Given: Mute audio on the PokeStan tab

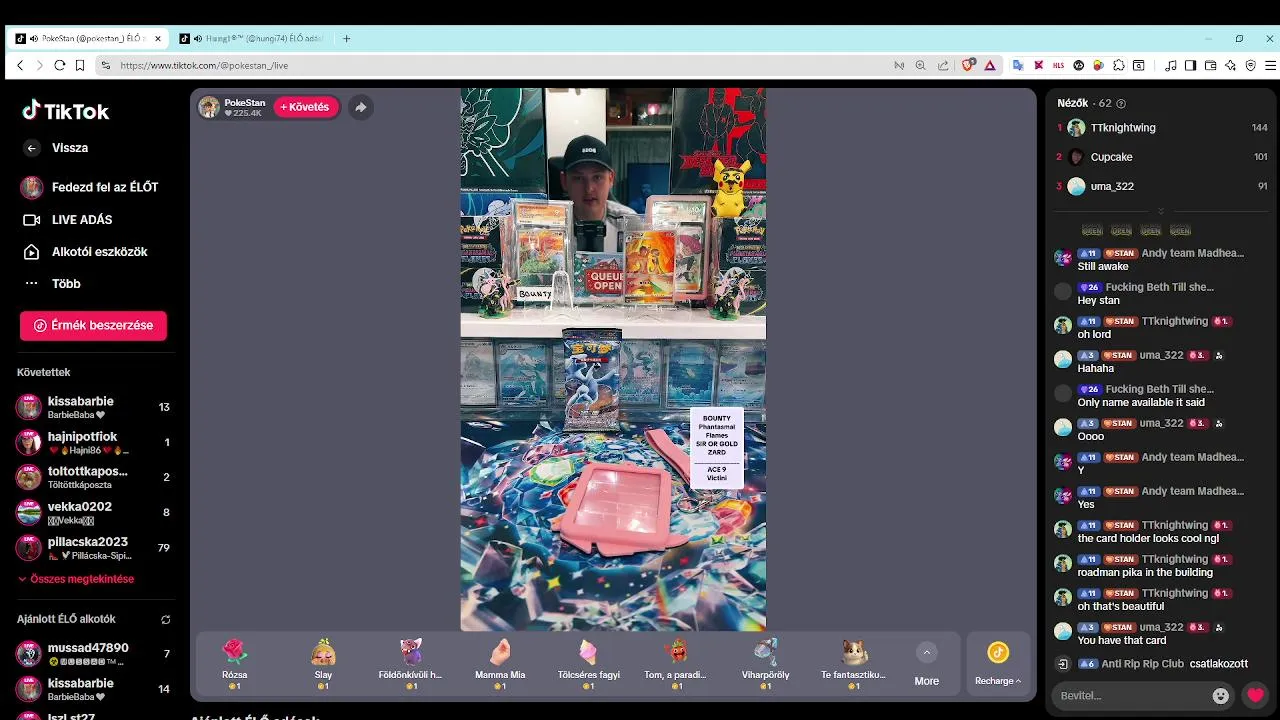Looking at the screenshot, I should [x=34, y=38].
